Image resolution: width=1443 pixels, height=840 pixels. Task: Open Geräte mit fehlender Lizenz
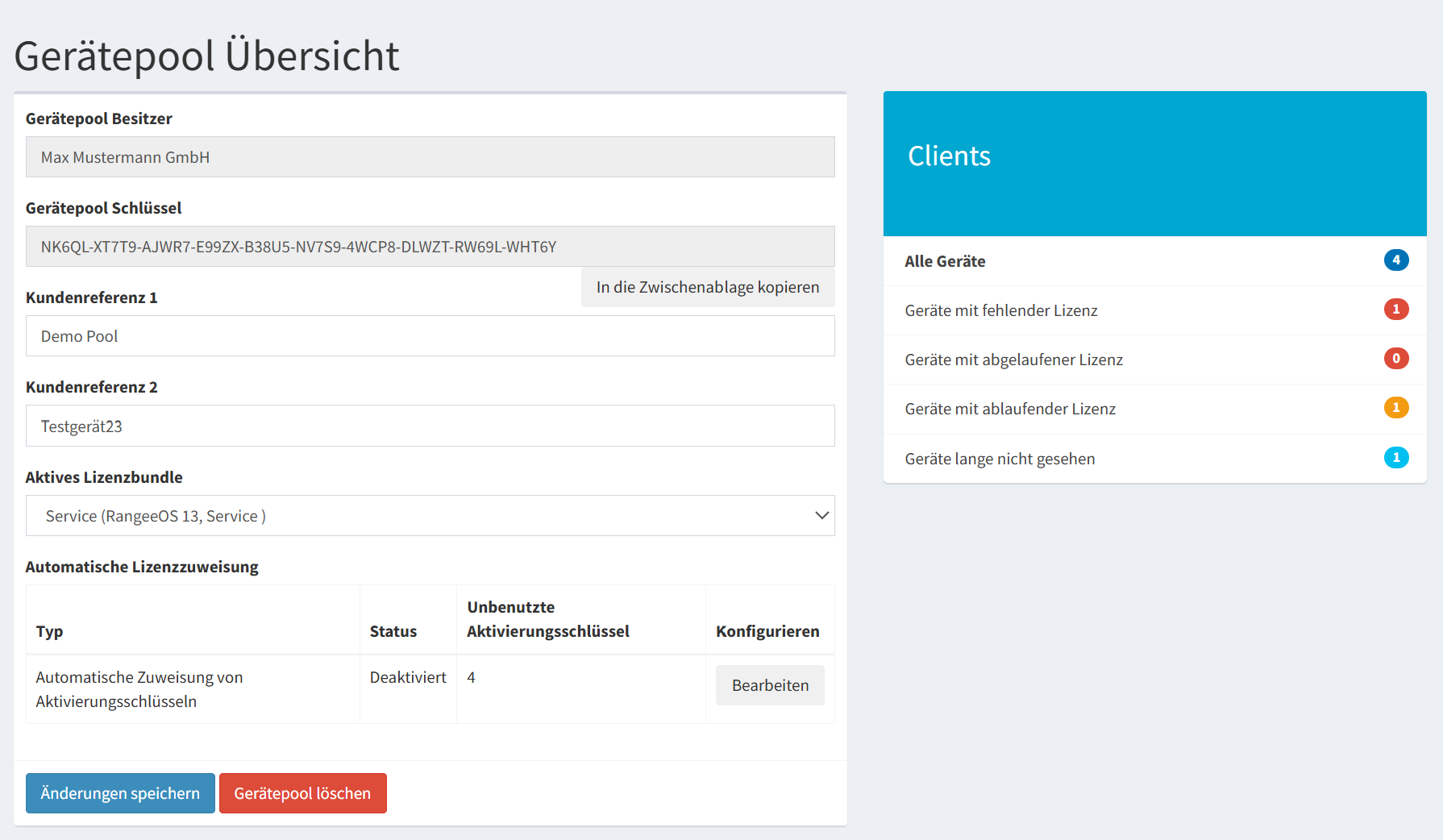pos(1000,310)
